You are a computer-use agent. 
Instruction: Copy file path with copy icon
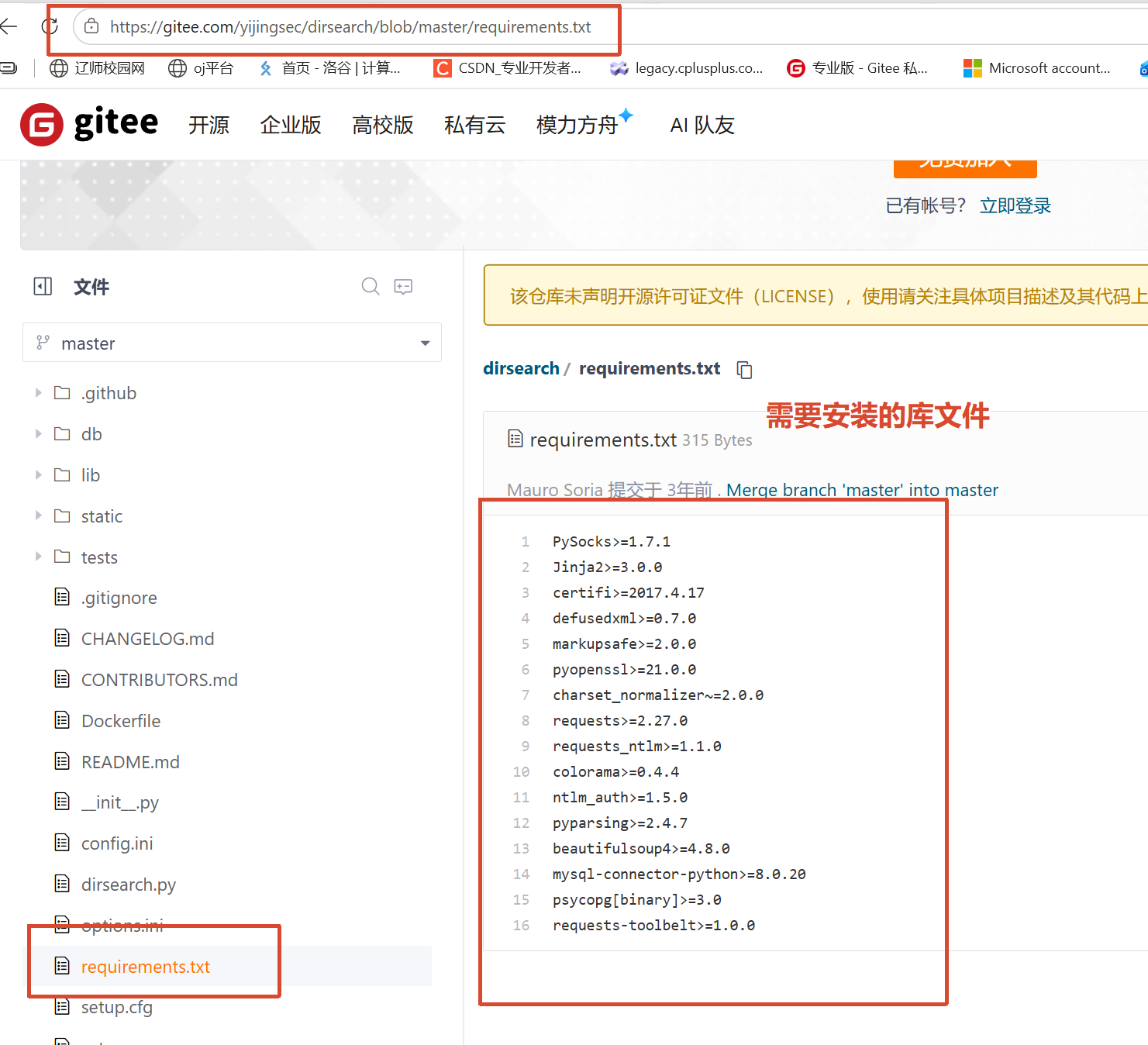click(745, 370)
